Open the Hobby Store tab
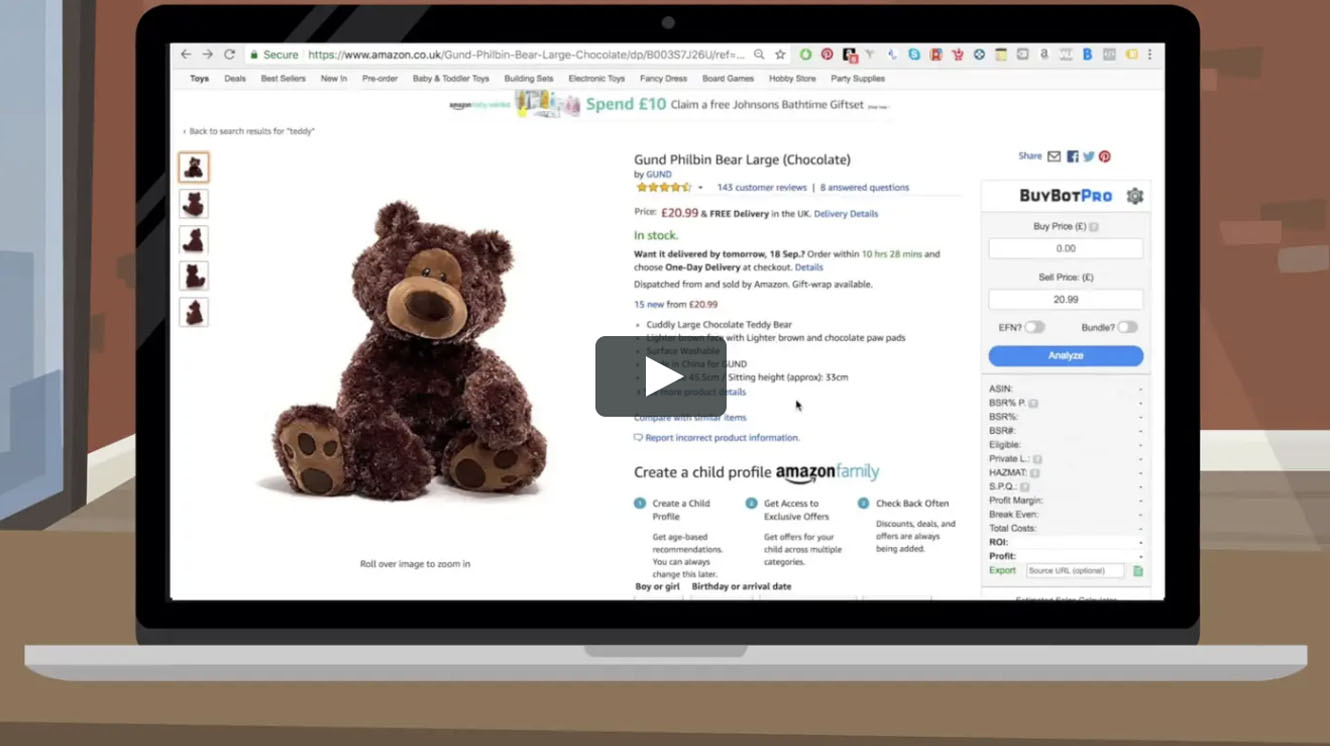The image size is (1330, 746). [792, 78]
